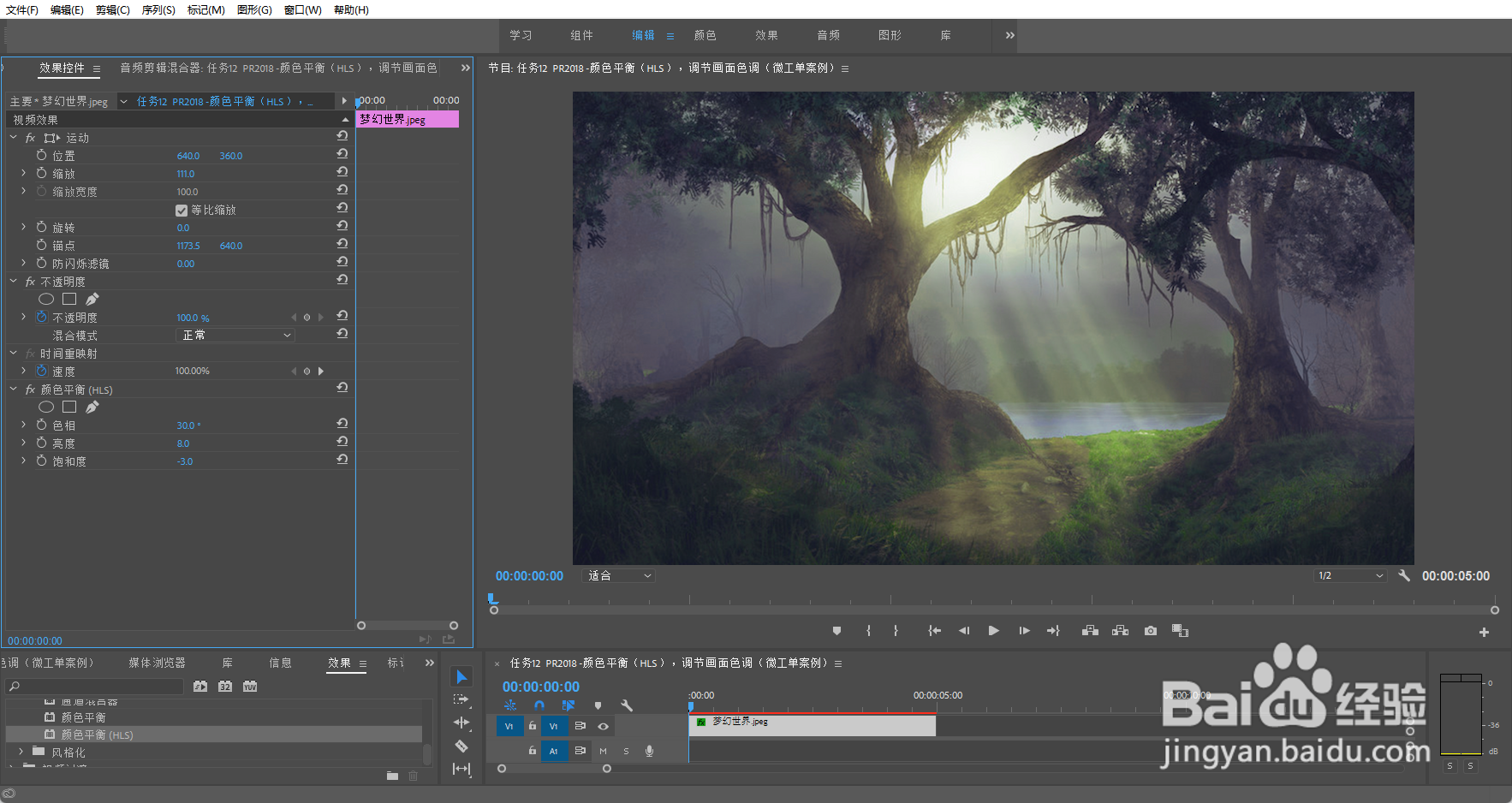This screenshot has width=1512, height=803.
Task: Expand the 风格化 effects folder
Action: [21, 752]
